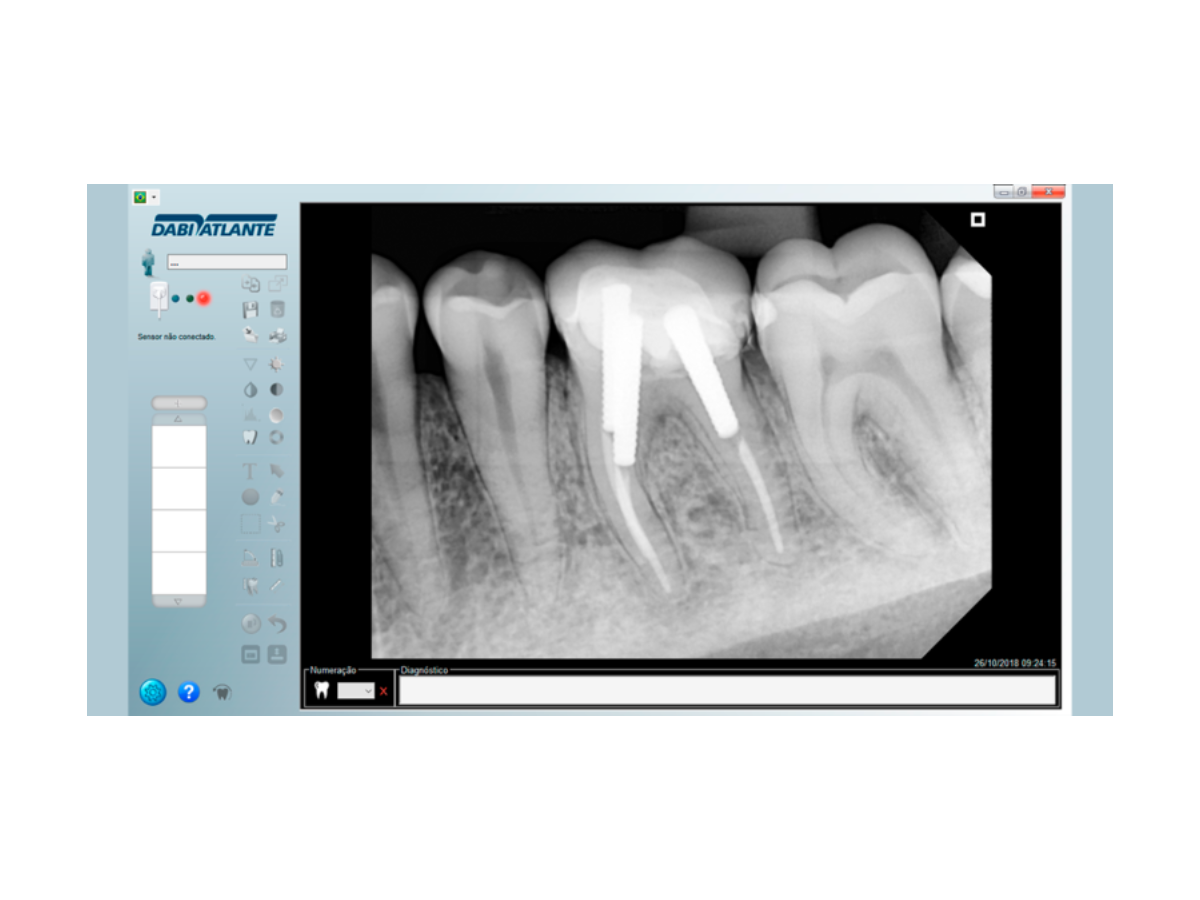
Task: Select the text T annotation tool
Action: click(x=251, y=470)
